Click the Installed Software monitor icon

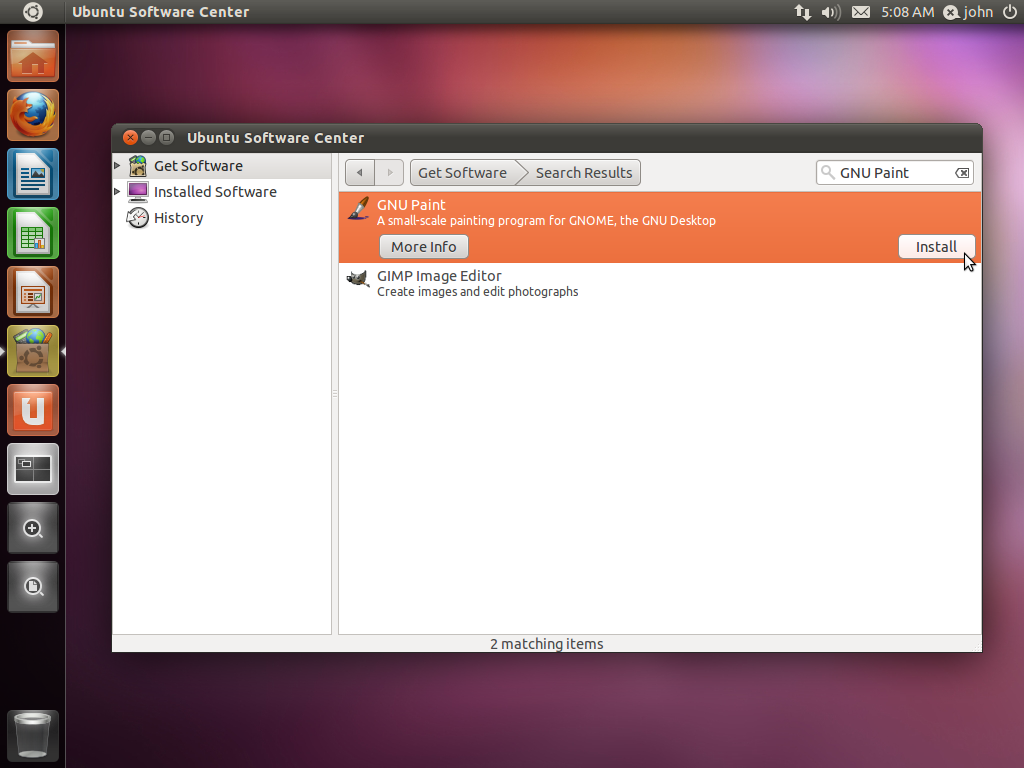click(x=138, y=192)
